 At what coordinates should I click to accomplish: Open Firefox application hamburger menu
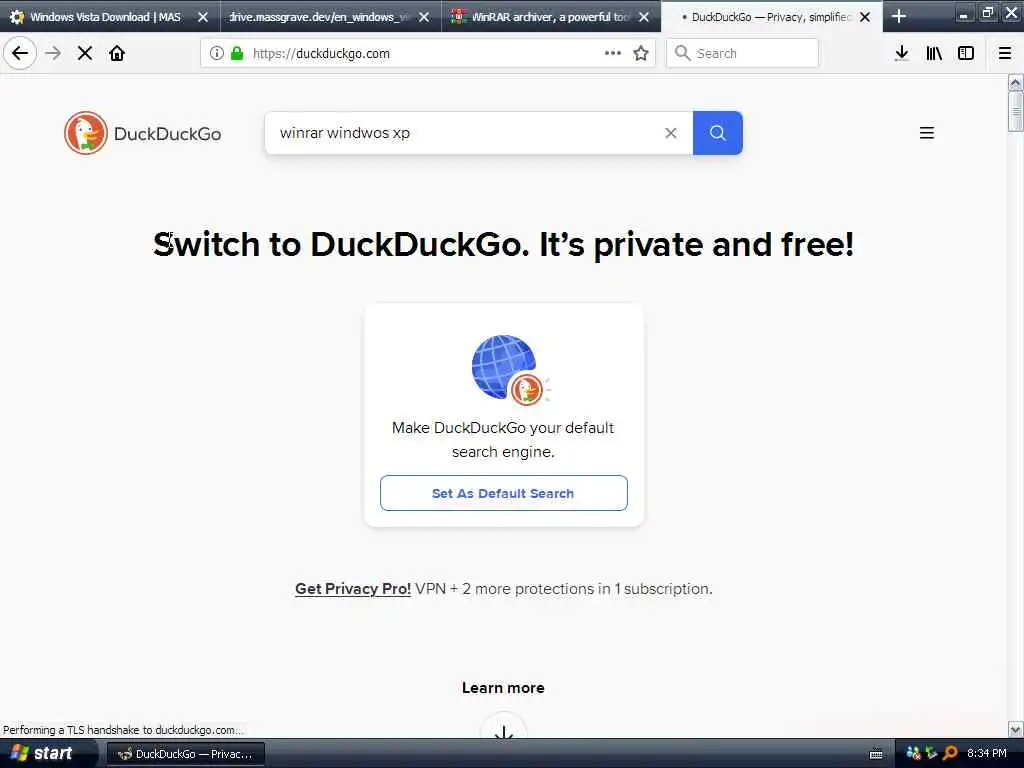(x=1005, y=53)
